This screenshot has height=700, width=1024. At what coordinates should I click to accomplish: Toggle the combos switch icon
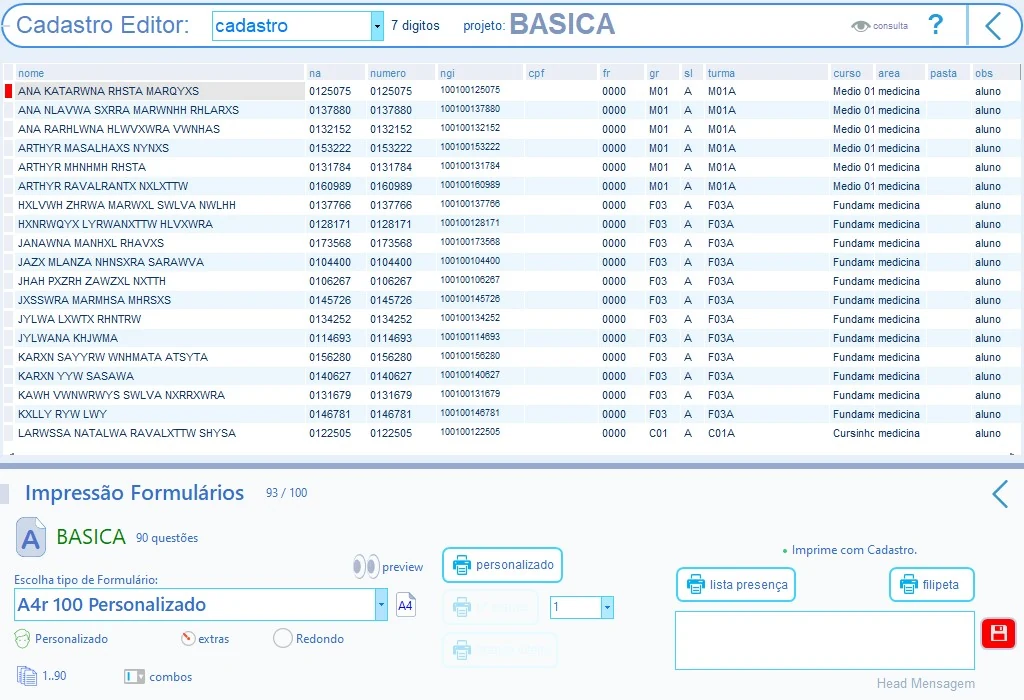pos(134,676)
